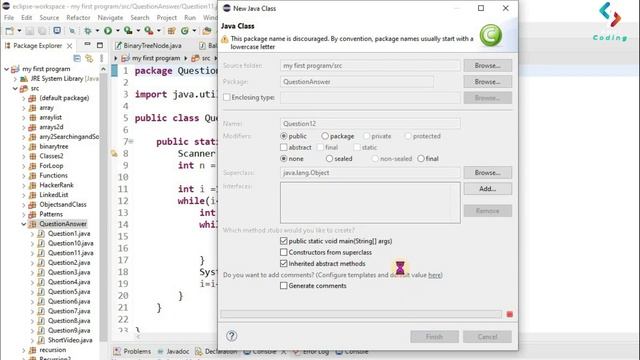Open the File menu
Viewport: 640px width, 360px height.
pyautogui.click(x=9, y=18)
